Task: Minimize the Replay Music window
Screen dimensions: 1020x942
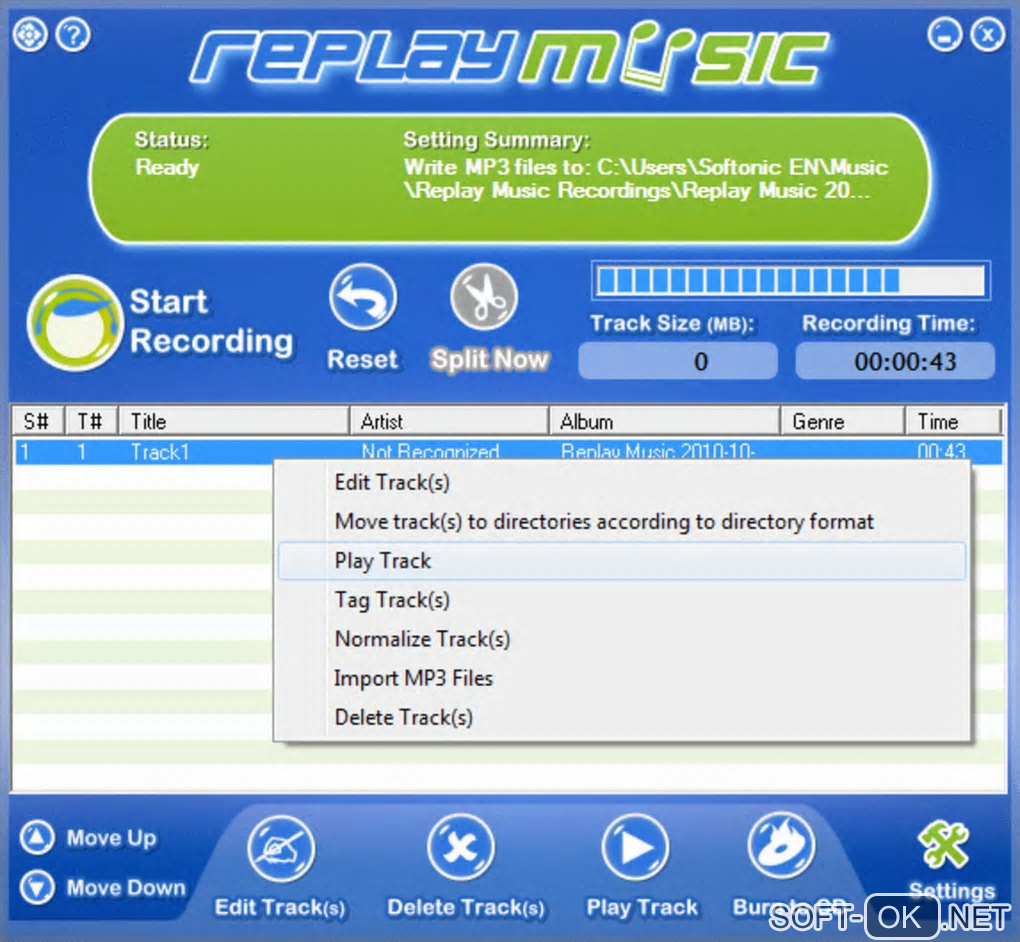Action: point(945,34)
